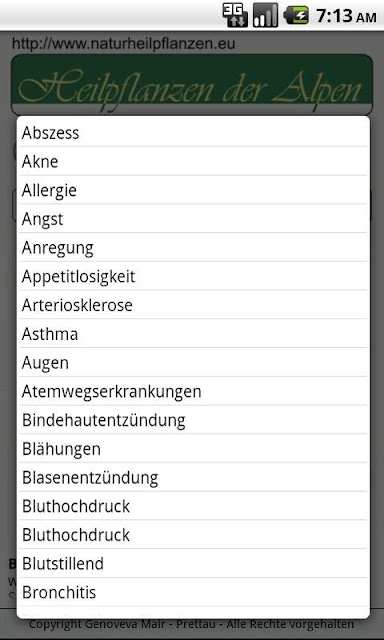Tap the 7:13 AM clock
Viewport: 384px width, 640px height.
[346, 16]
